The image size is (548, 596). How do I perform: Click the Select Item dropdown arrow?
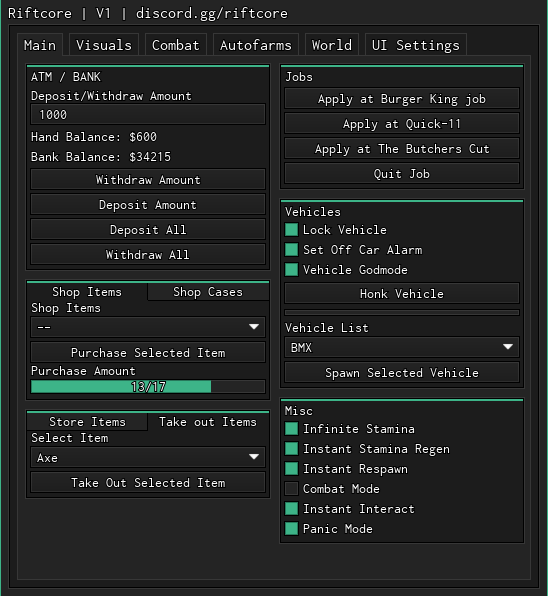tap(254, 457)
